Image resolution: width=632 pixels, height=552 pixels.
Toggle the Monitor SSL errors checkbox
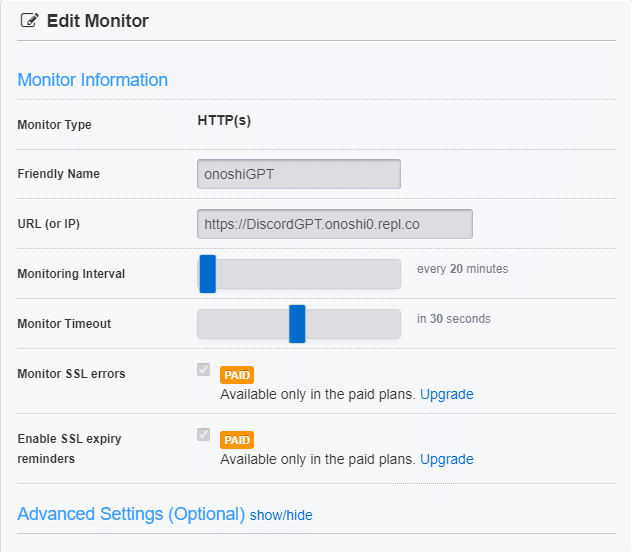[204, 370]
